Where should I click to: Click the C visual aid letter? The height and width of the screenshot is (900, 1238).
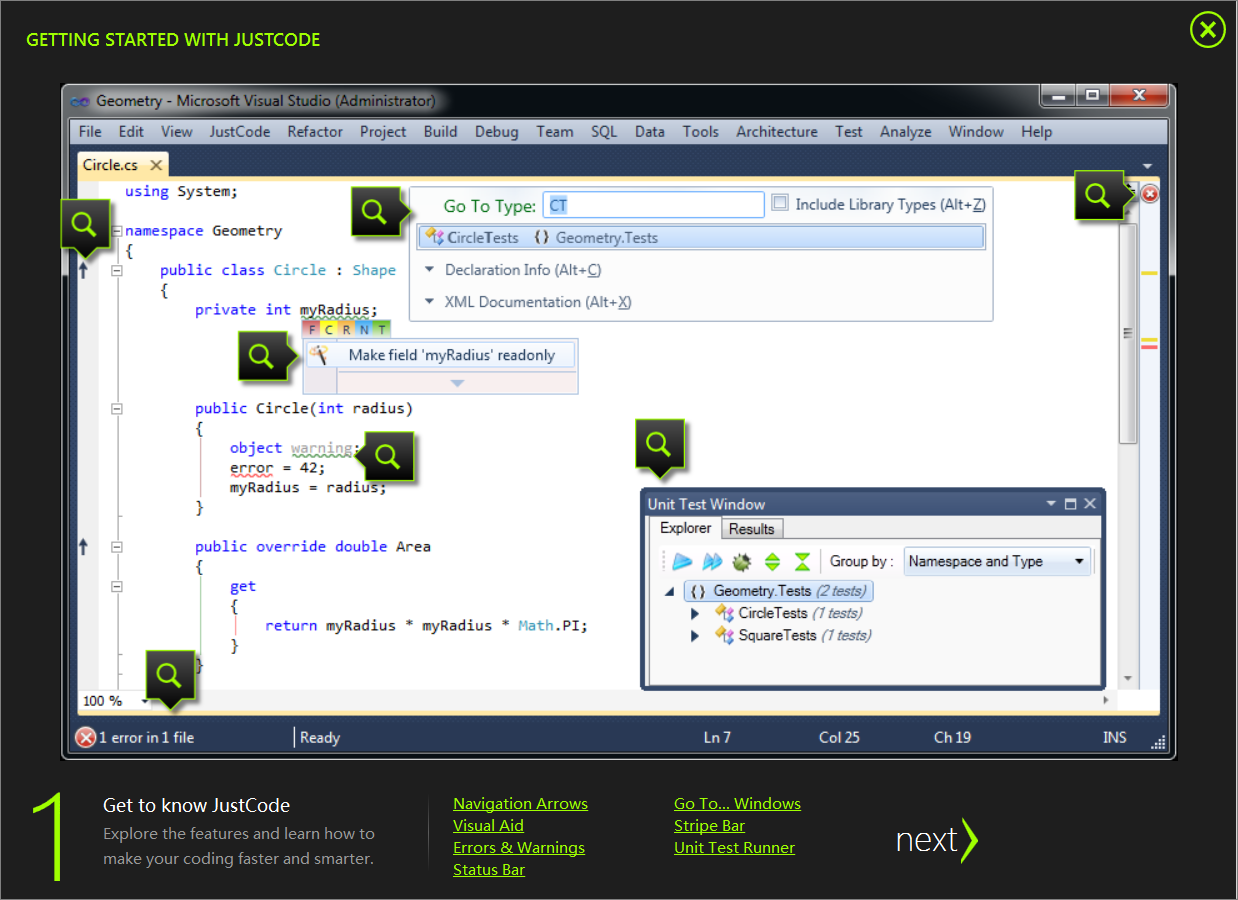click(329, 330)
